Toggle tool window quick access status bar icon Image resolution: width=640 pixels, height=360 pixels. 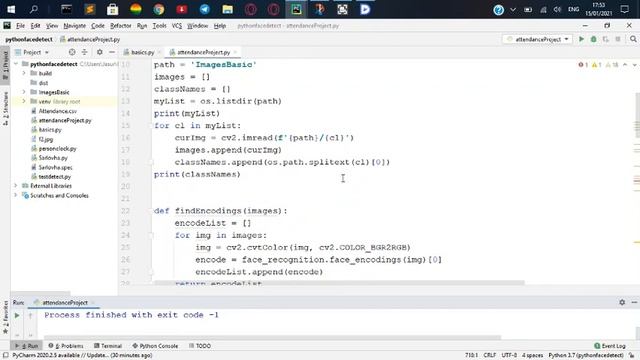pyautogui.click(x=5, y=356)
